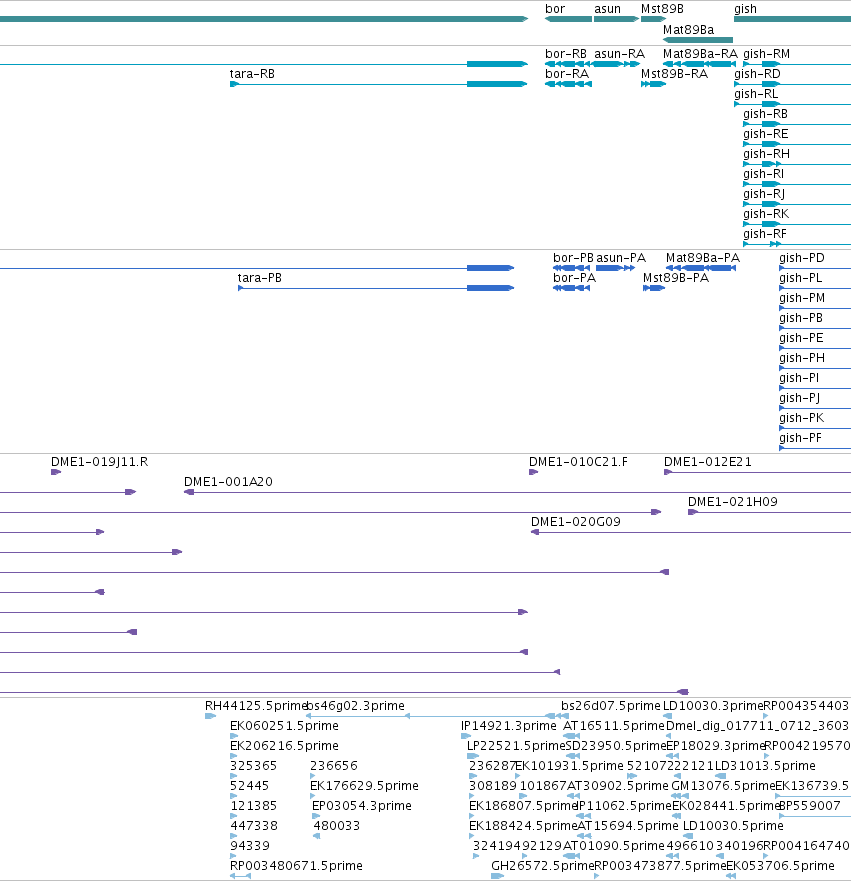Click the gish-PM protein label
This screenshot has height=881, width=851.
pos(802,298)
